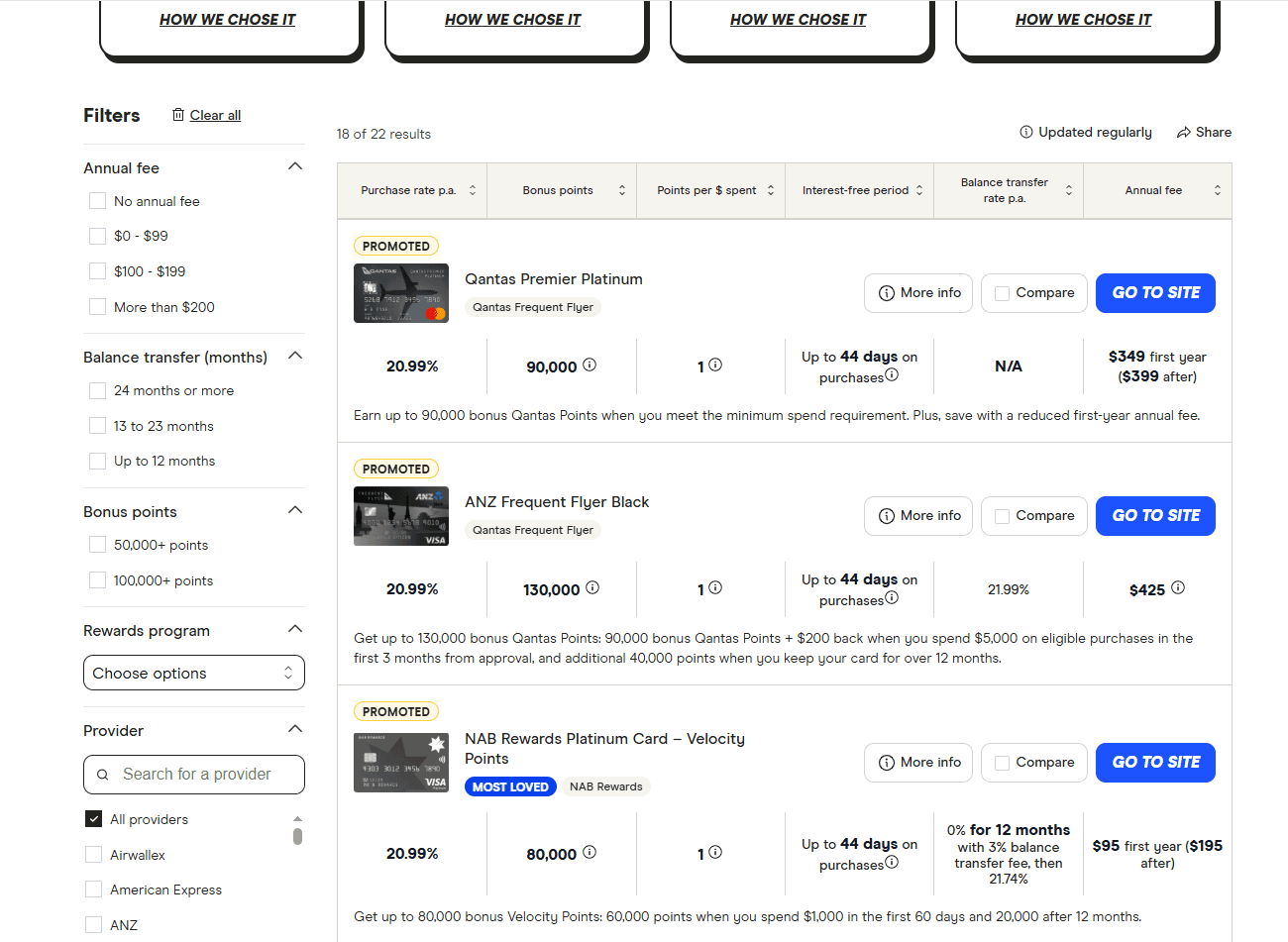
Task: Go to site for ANZ Frequent Flyer Black
Action: (x=1155, y=516)
